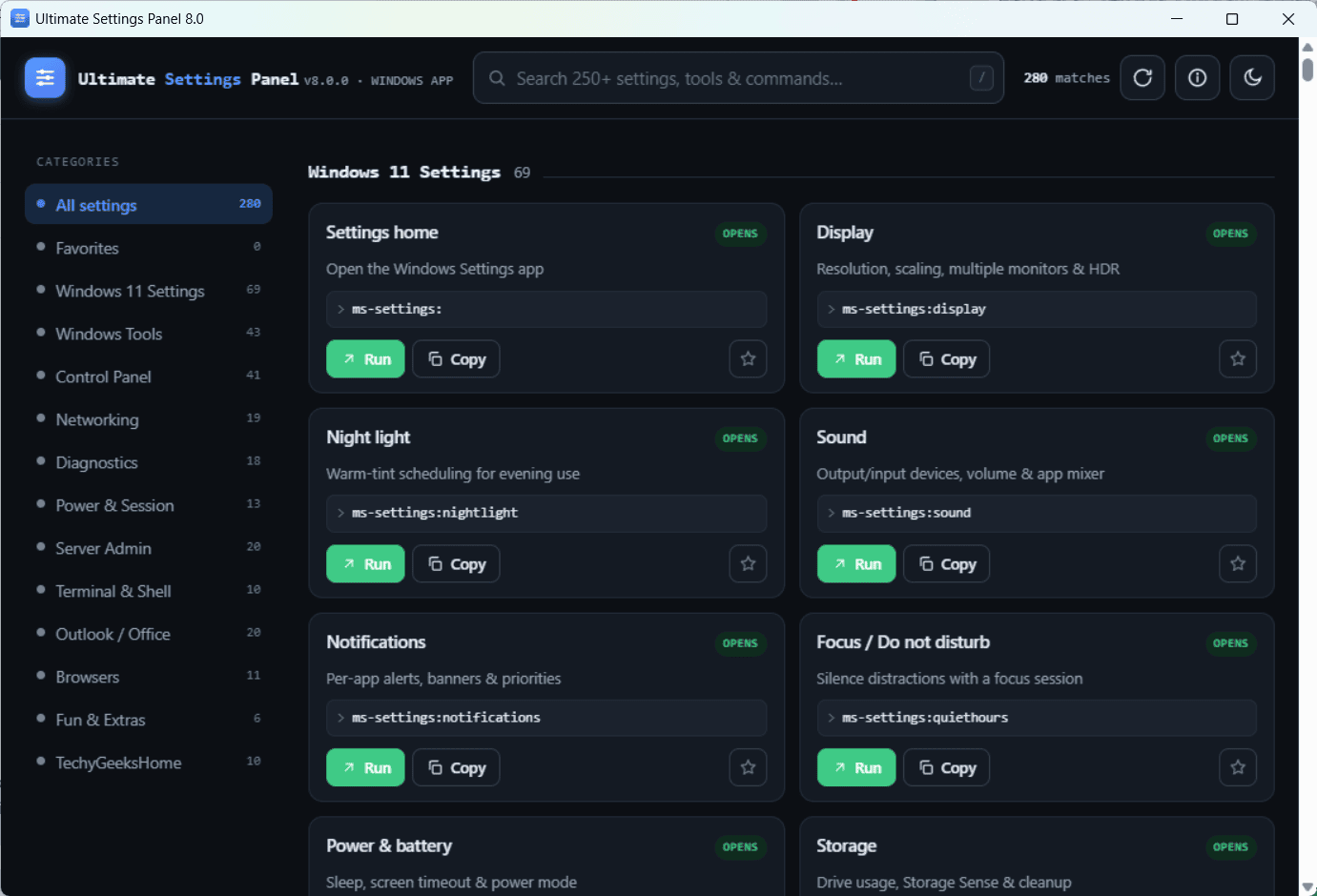Focus the settings search field
Image resolution: width=1317 pixels, height=896 pixels.
point(738,78)
